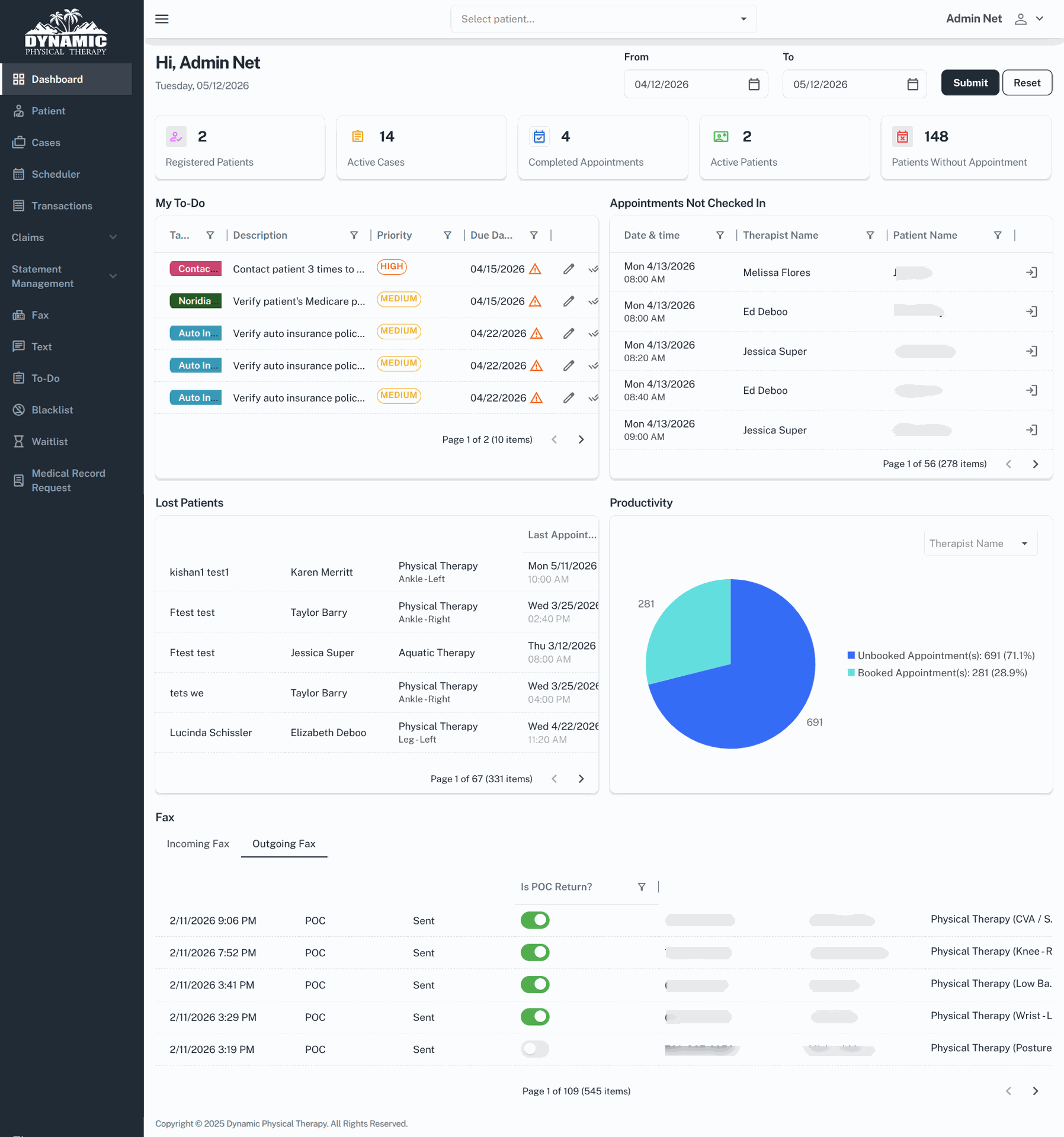Open the Cases sidebar link
1064x1137 pixels.
point(66,143)
